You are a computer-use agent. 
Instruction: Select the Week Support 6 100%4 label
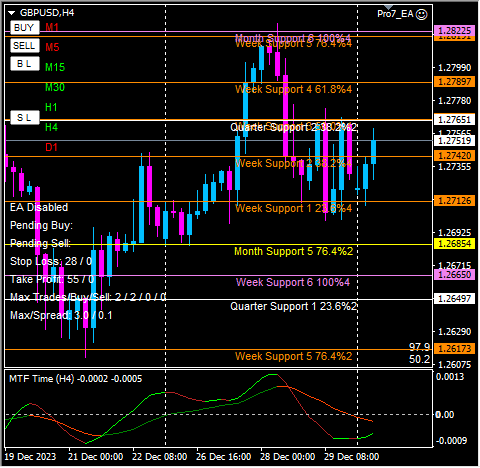[x=293, y=282]
